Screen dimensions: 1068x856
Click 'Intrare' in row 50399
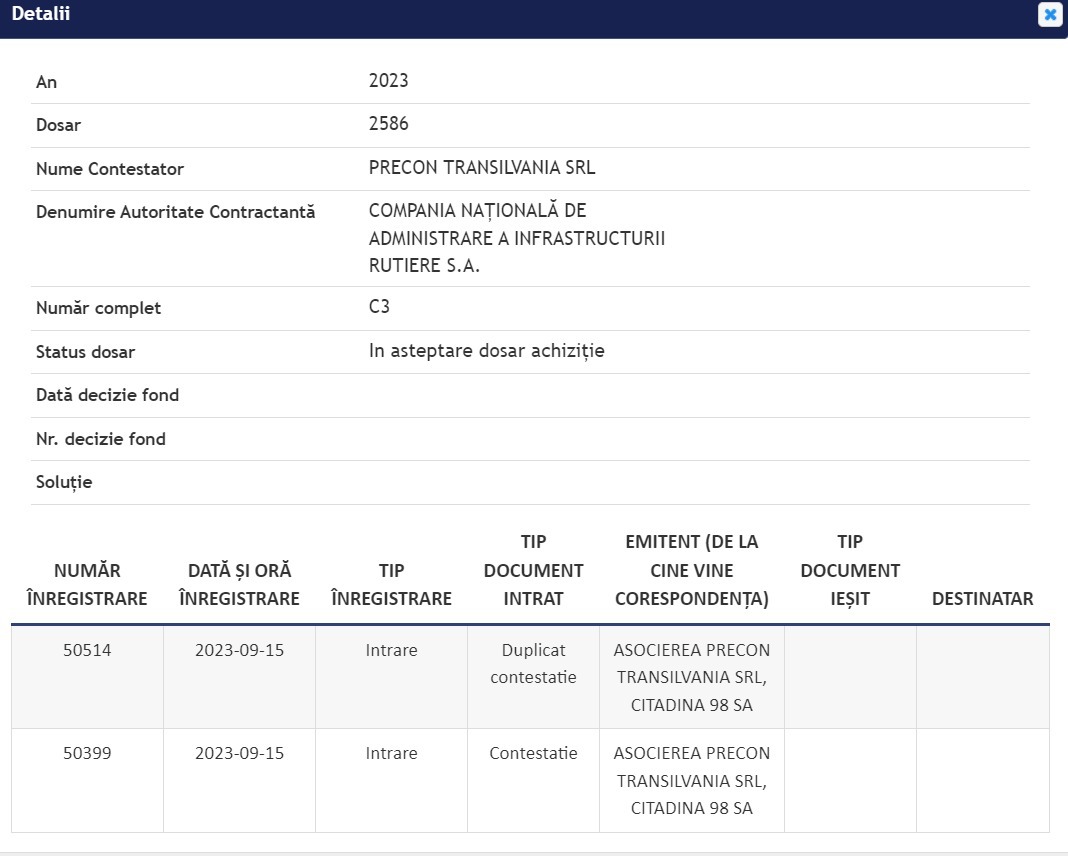(x=392, y=753)
